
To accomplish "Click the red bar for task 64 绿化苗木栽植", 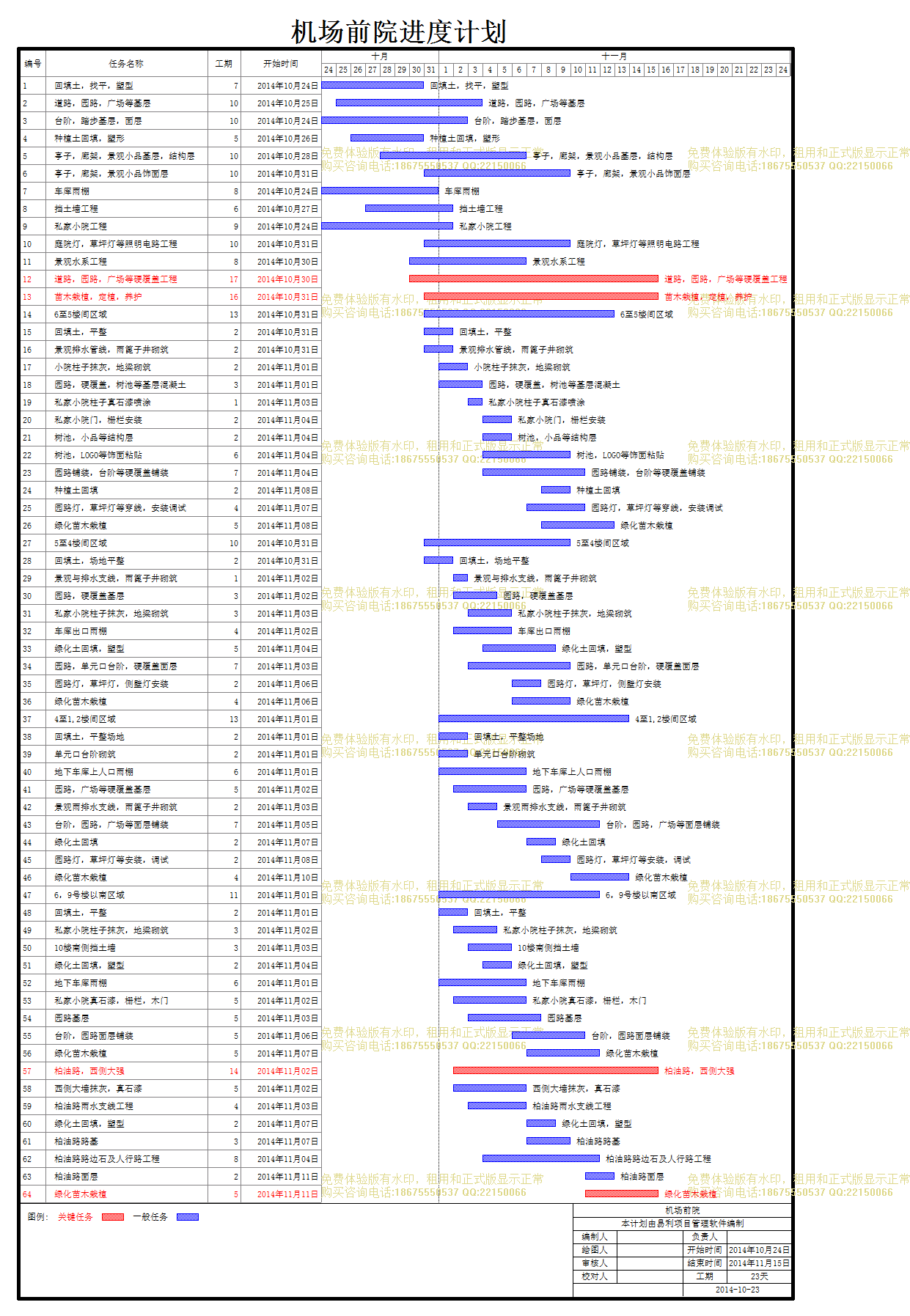I will [622, 1194].
